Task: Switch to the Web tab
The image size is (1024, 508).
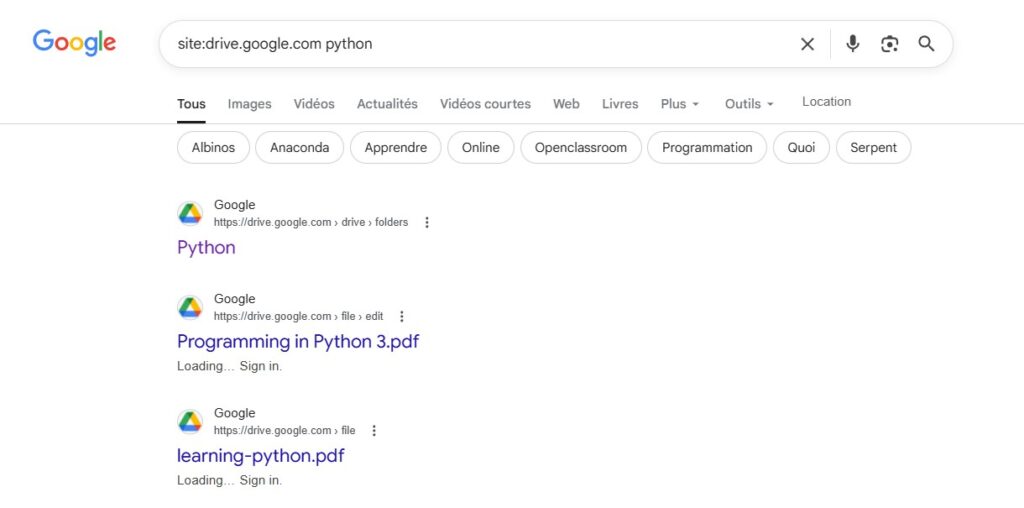Action: (x=566, y=104)
